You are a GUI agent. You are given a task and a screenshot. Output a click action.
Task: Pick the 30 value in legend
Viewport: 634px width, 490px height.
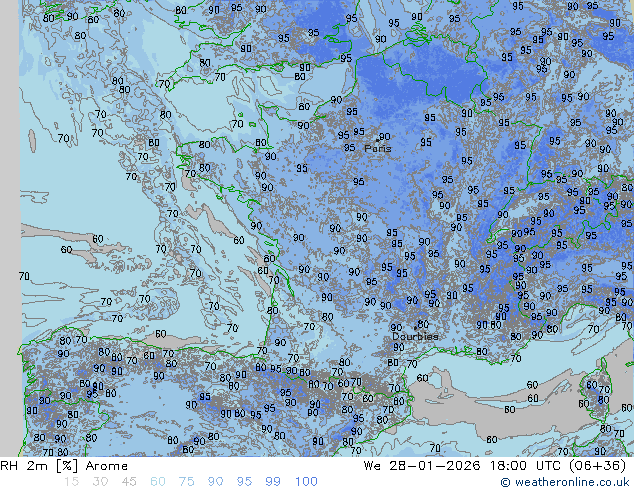(100, 482)
